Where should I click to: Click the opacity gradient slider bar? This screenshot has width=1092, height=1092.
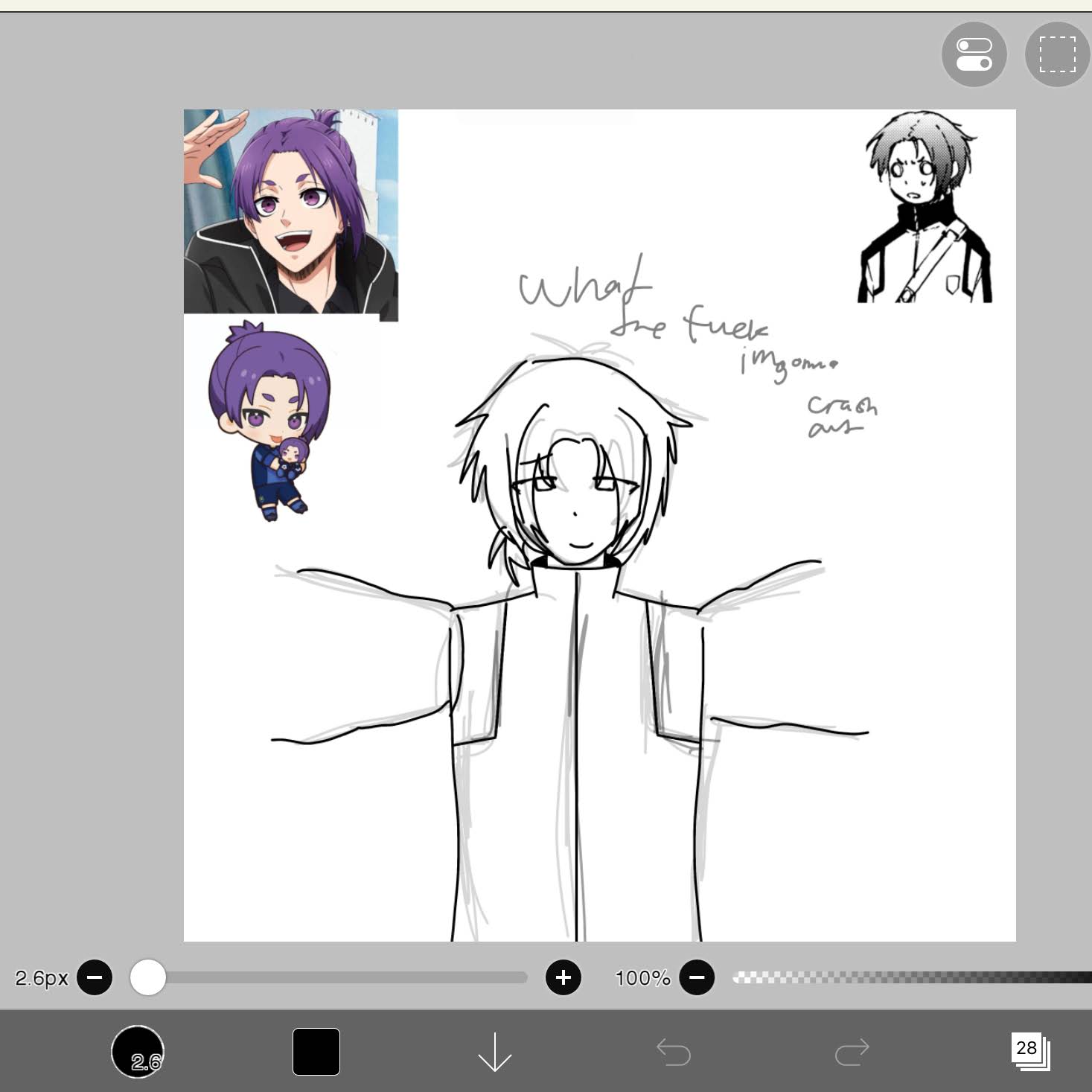pos(912,977)
